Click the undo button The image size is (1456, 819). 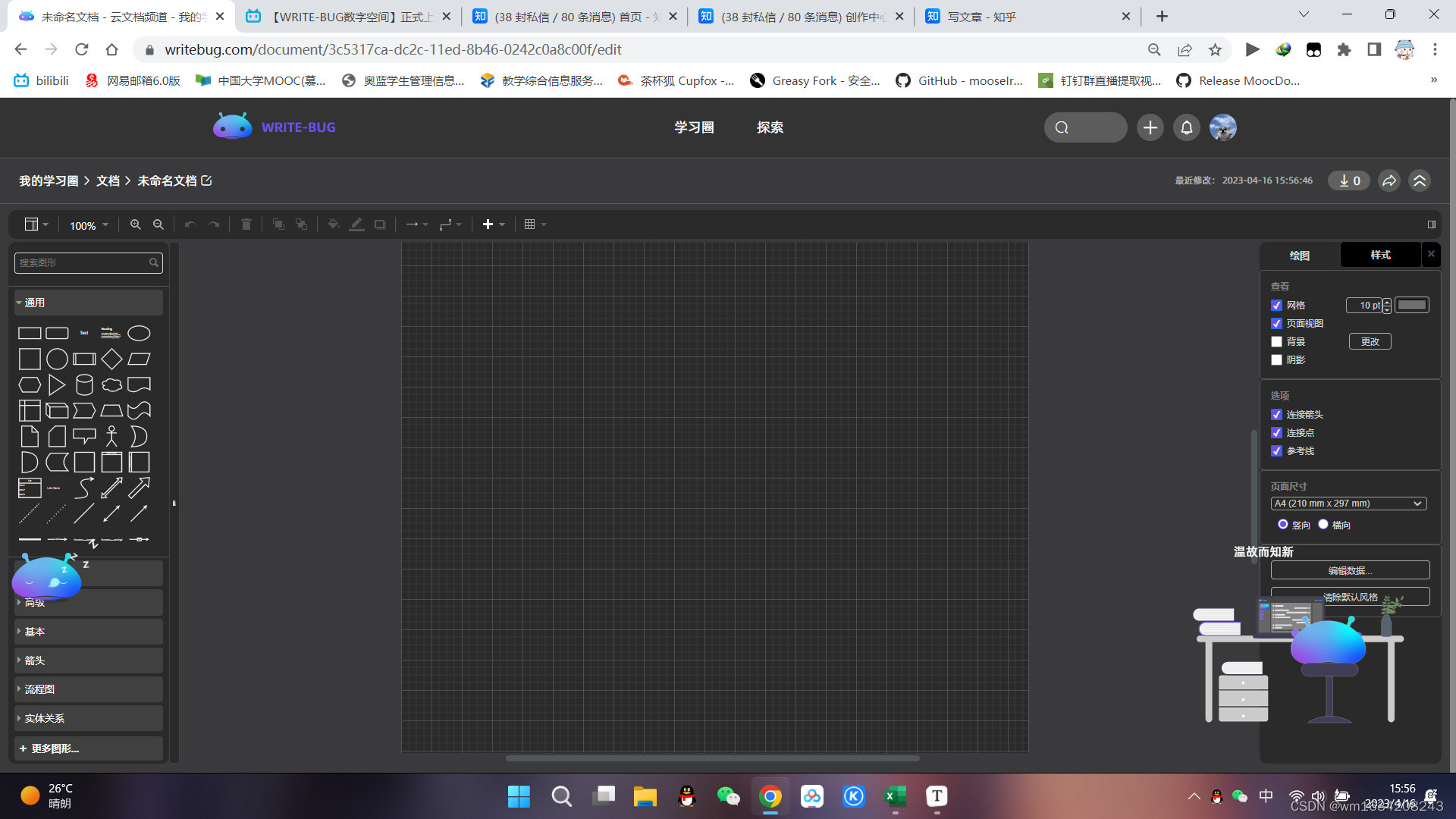click(x=190, y=224)
